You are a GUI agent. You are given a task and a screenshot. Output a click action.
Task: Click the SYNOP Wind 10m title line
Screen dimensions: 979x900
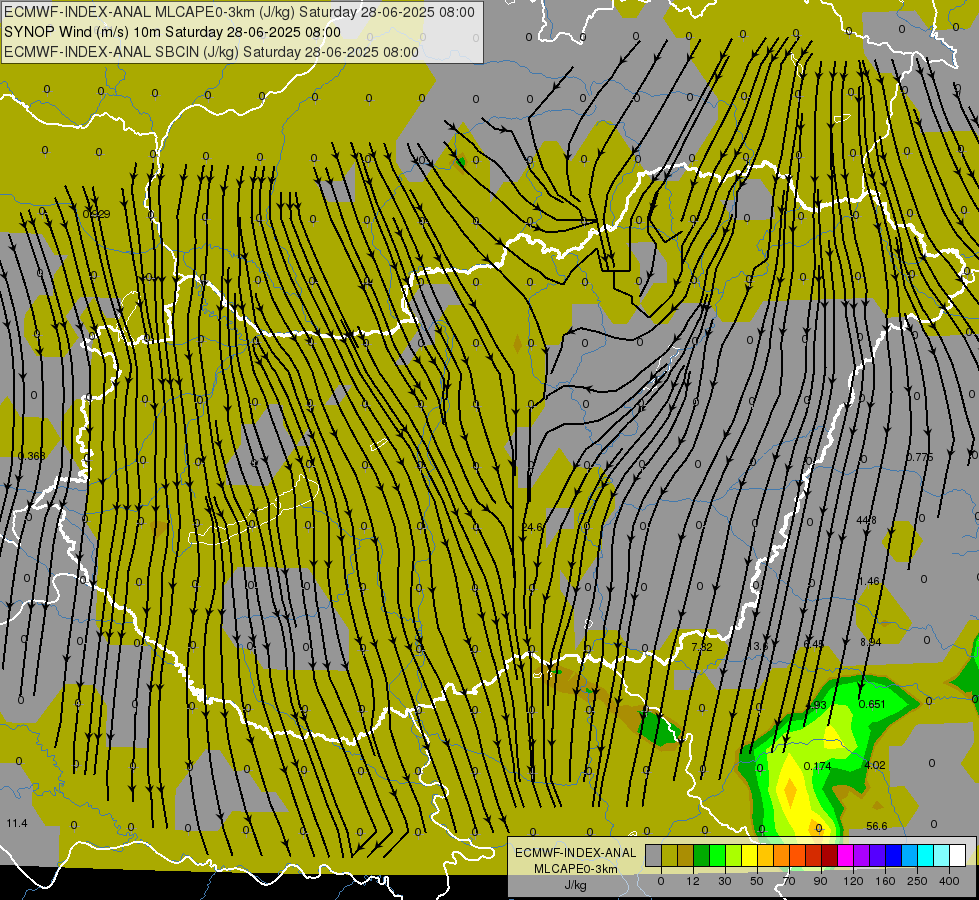(172, 32)
